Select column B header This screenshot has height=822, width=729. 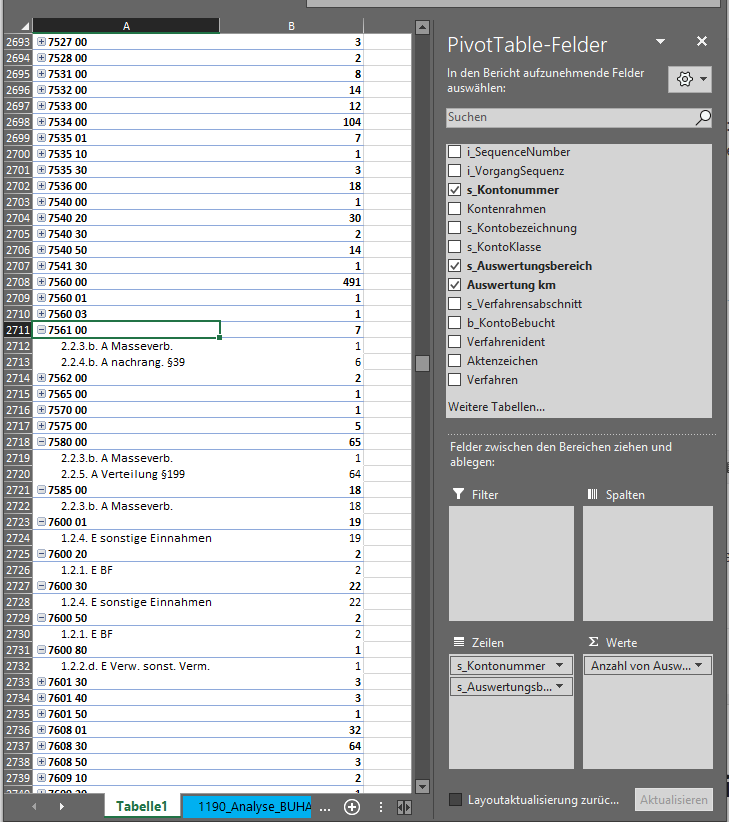pyautogui.click(x=291, y=26)
